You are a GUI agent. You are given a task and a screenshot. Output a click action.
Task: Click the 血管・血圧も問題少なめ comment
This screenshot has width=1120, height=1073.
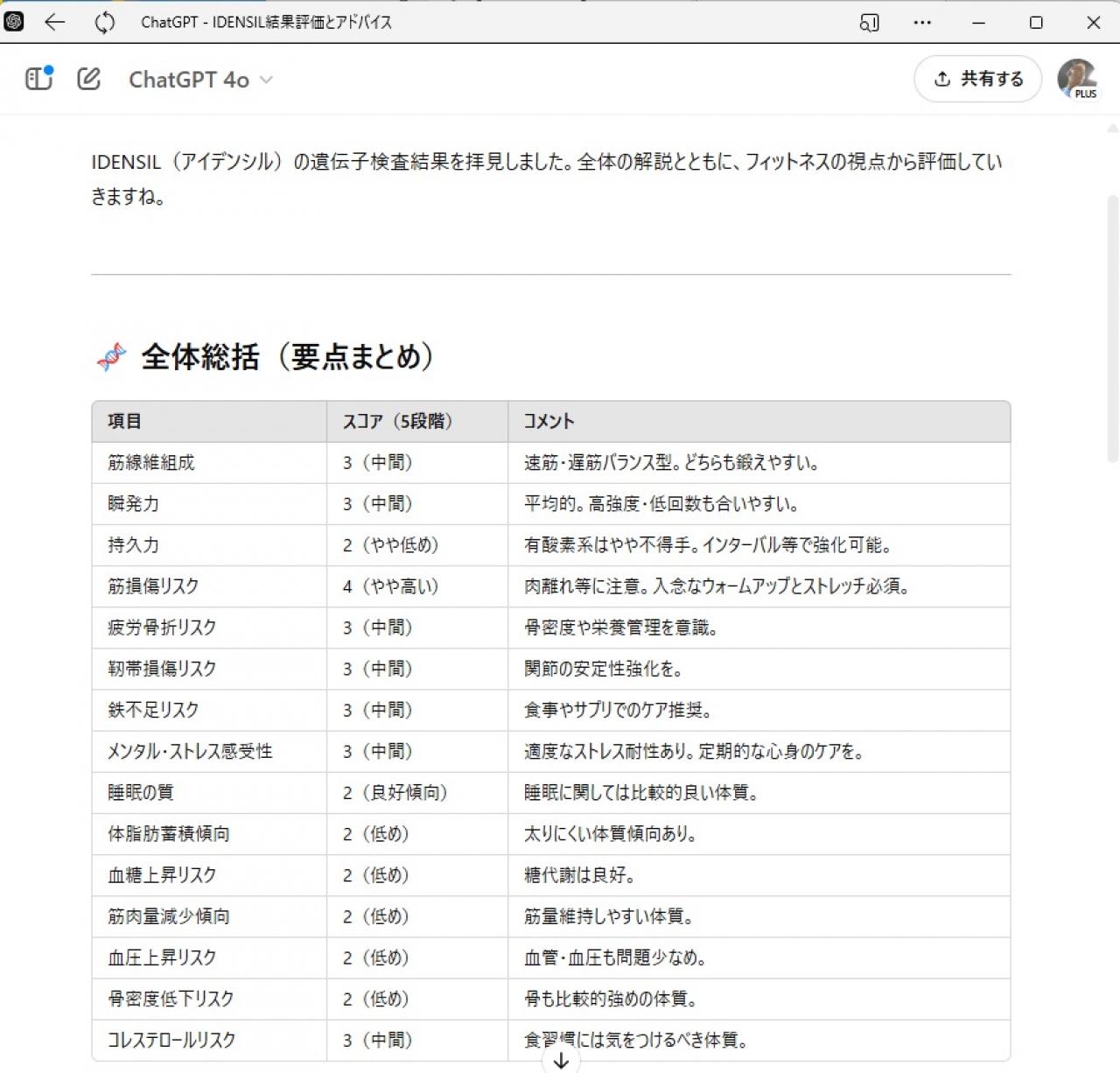pos(616,957)
